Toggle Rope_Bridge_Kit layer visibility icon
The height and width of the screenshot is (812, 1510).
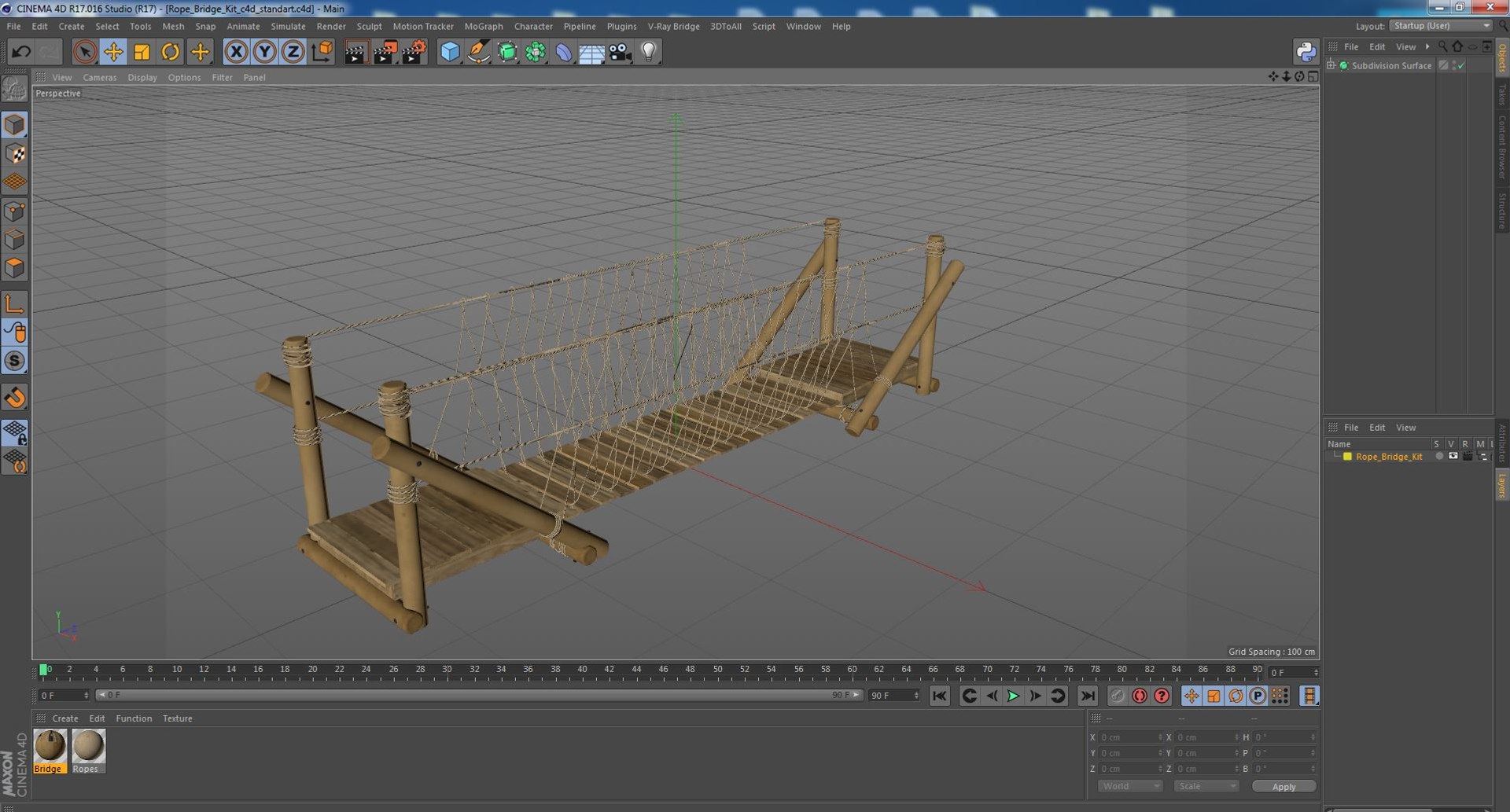(1453, 456)
